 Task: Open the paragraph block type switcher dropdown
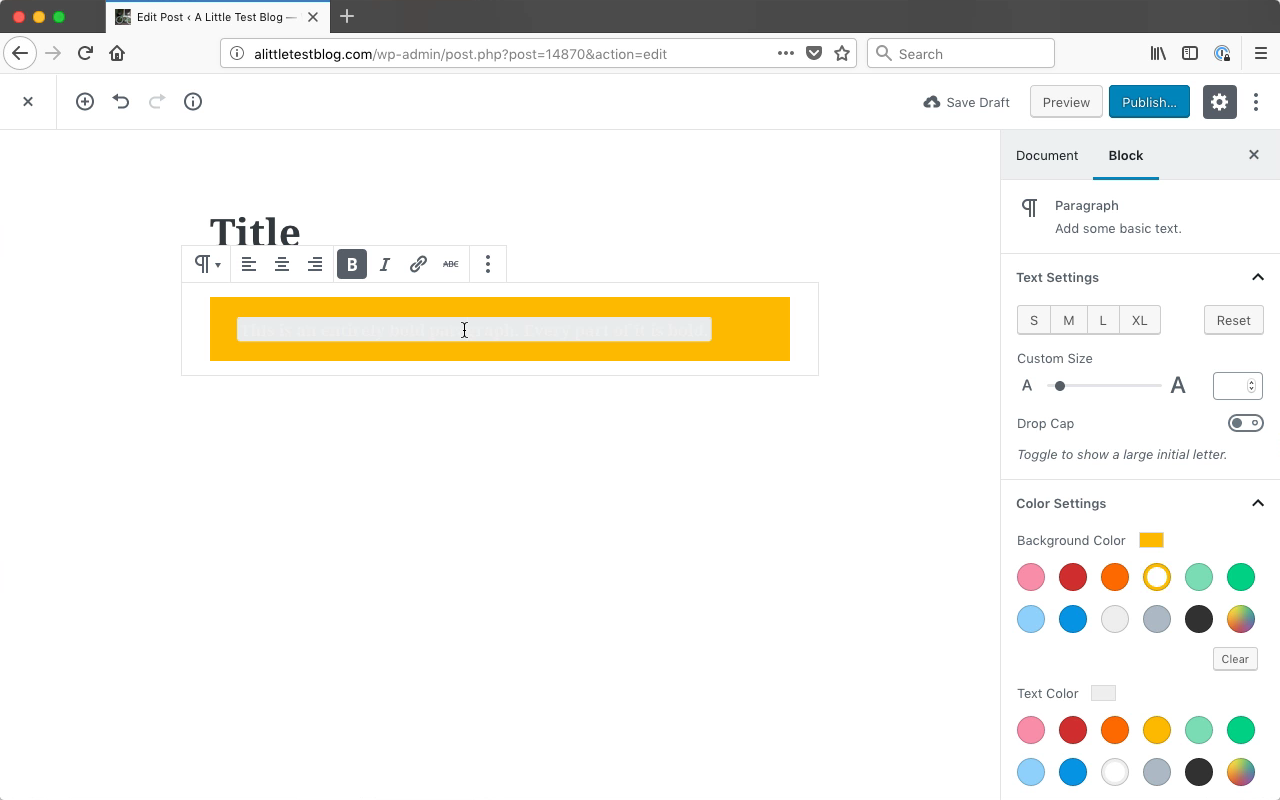[206, 264]
